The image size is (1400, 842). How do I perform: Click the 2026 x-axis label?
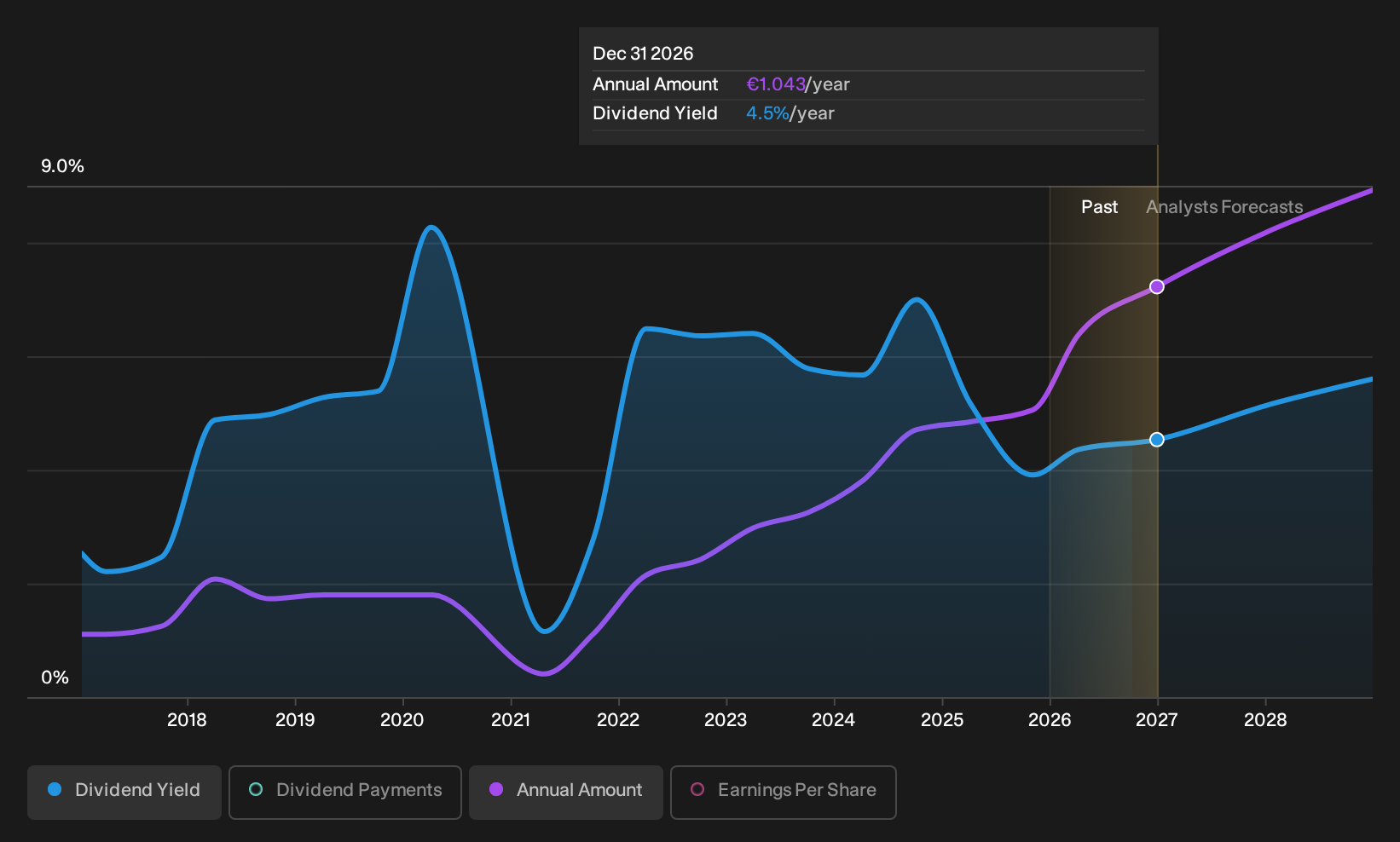[1050, 720]
